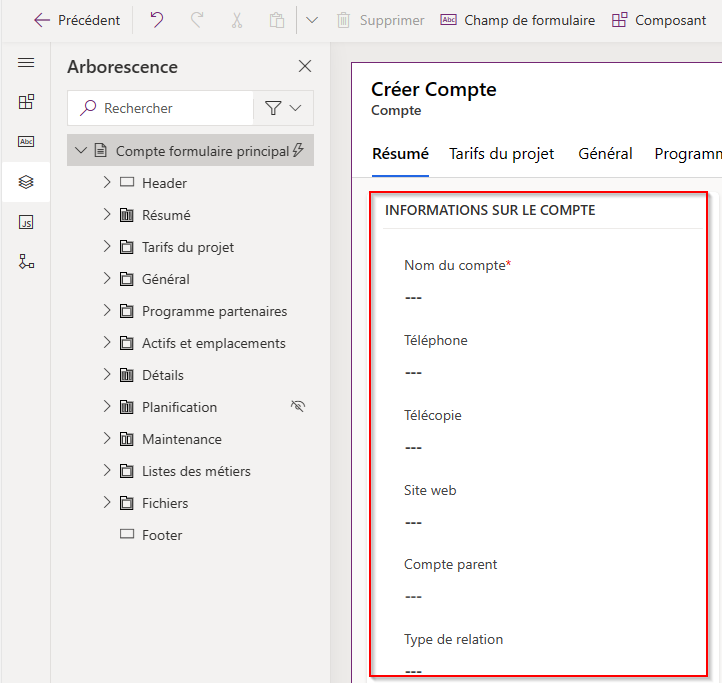The width and height of the screenshot is (722, 683).
Task: Click the Composant toolbar button
Action: coord(659,20)
